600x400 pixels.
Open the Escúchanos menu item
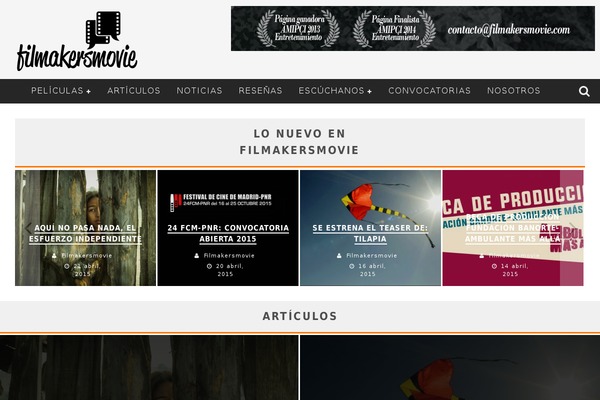[x=331, y=91]
